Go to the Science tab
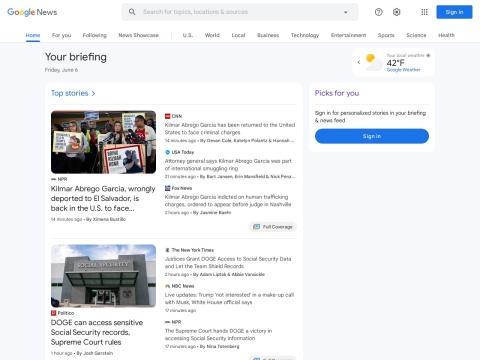 click(416, 35)
